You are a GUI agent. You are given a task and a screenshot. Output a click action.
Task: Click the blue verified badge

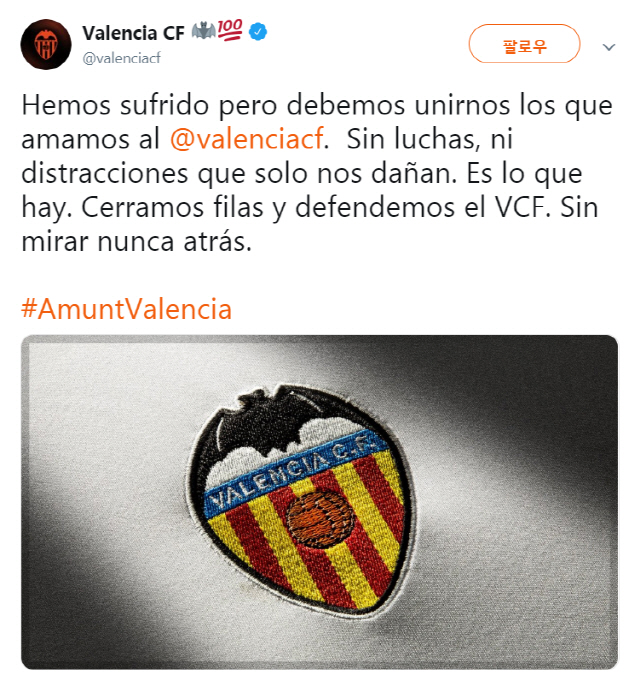point(258,32)
